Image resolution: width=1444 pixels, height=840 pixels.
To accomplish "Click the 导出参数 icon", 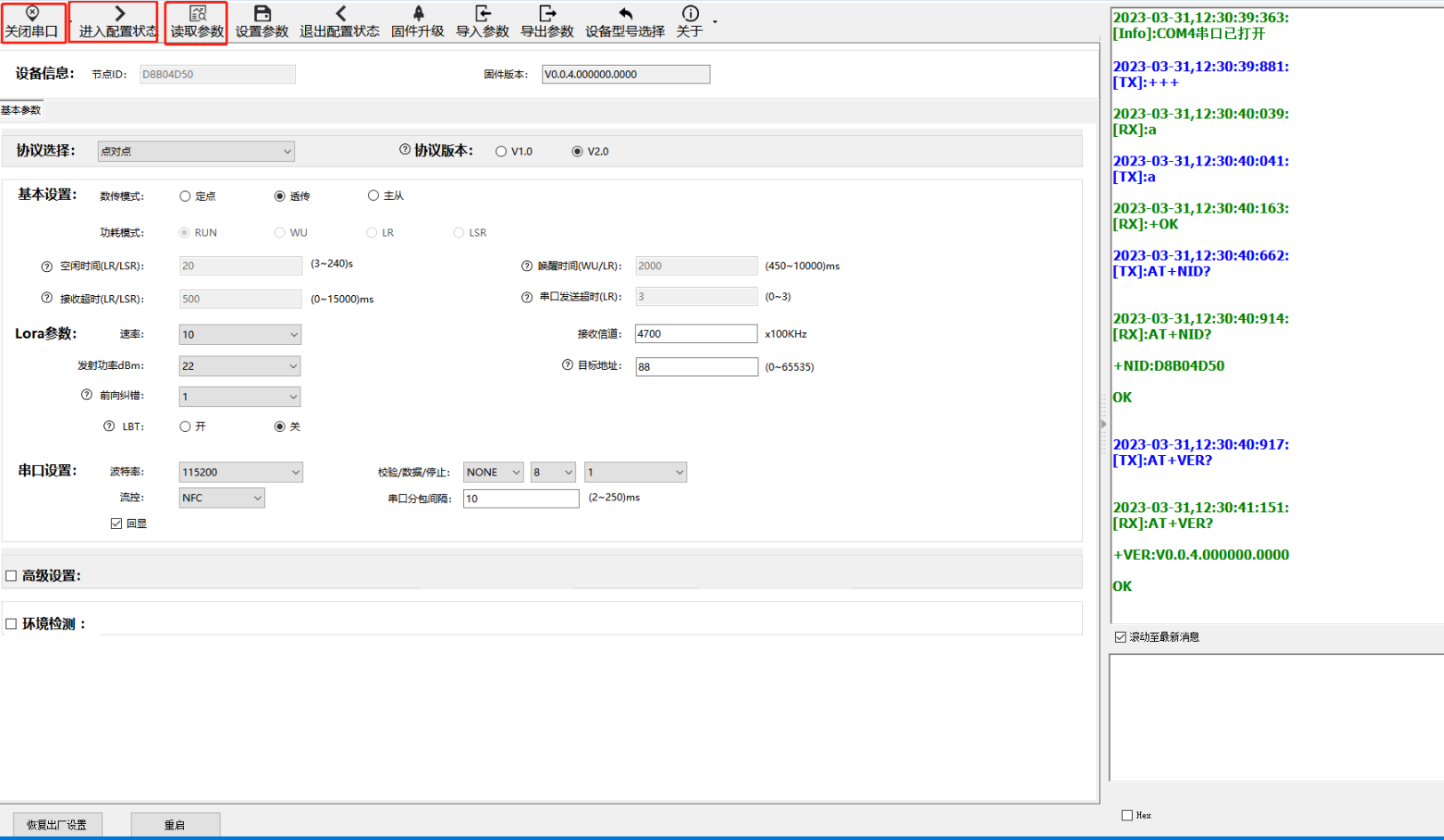I will 548,13.
